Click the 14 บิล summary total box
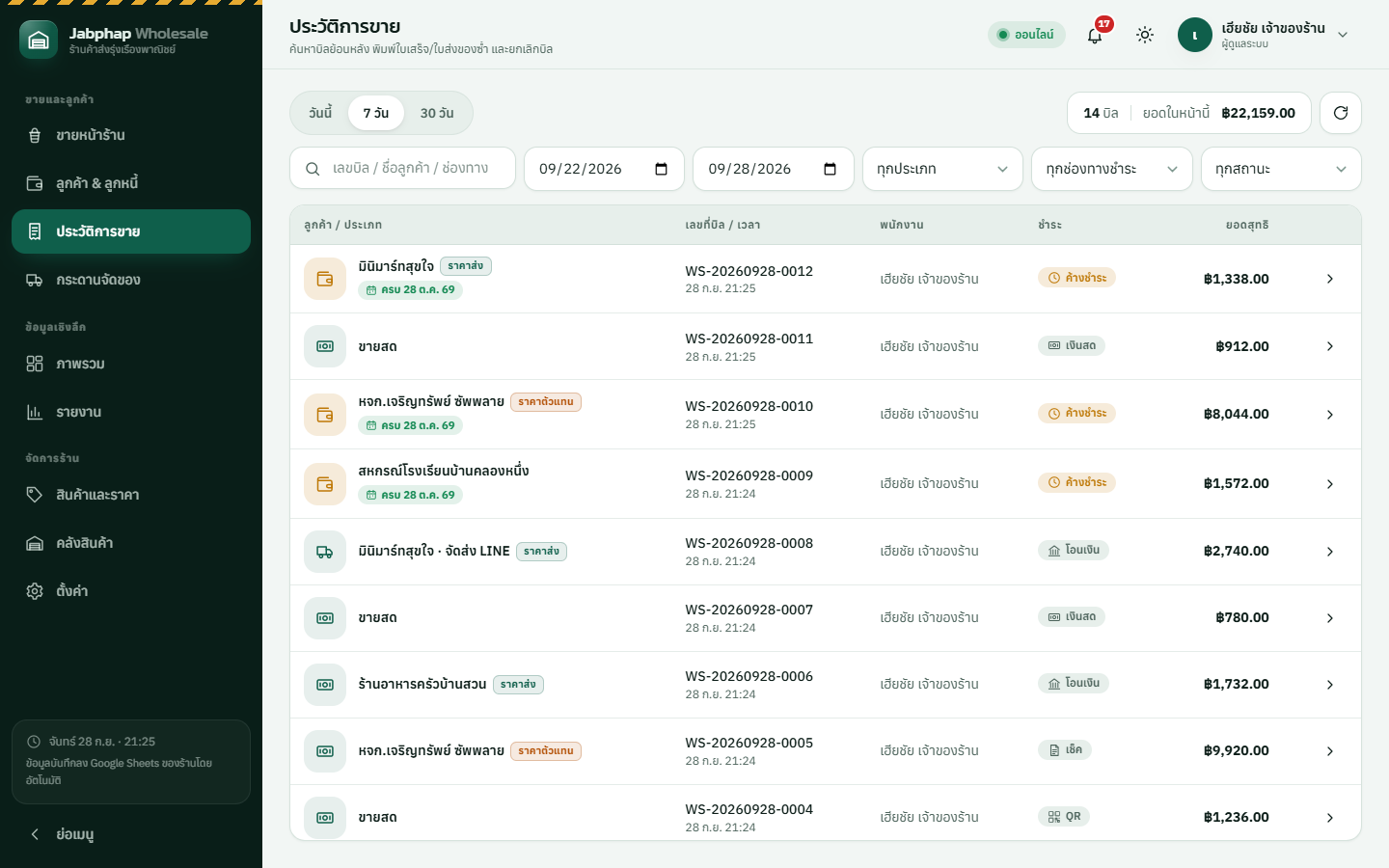1389x868 pixels. (x=1189, y=113)
